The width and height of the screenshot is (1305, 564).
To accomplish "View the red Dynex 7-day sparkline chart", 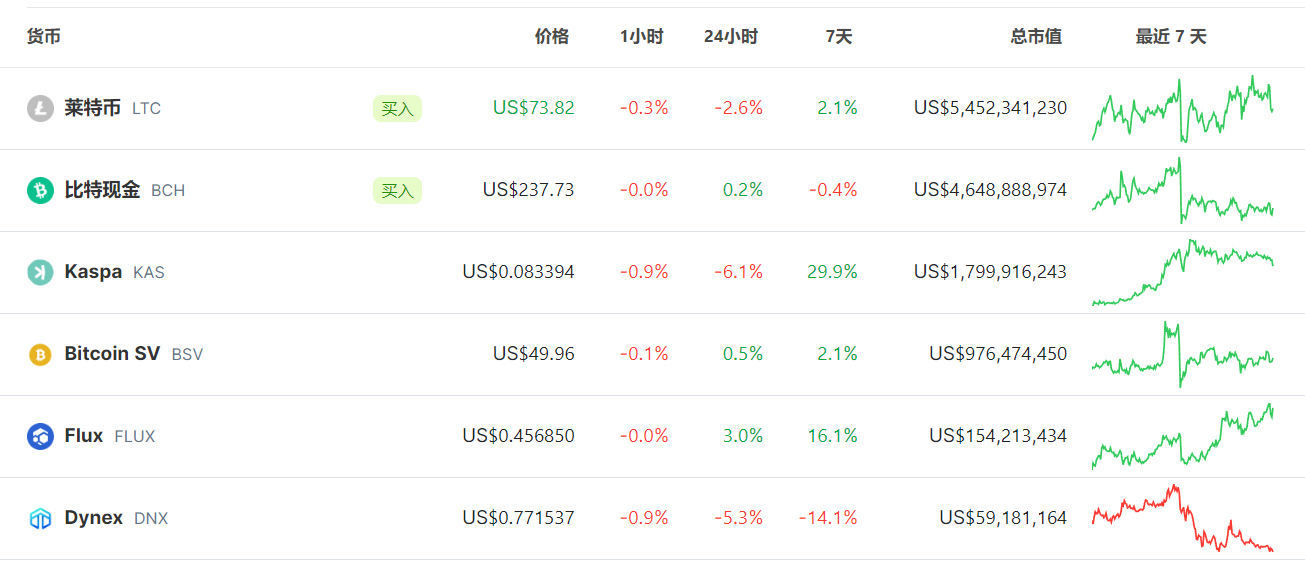I will click(1182, 518).
